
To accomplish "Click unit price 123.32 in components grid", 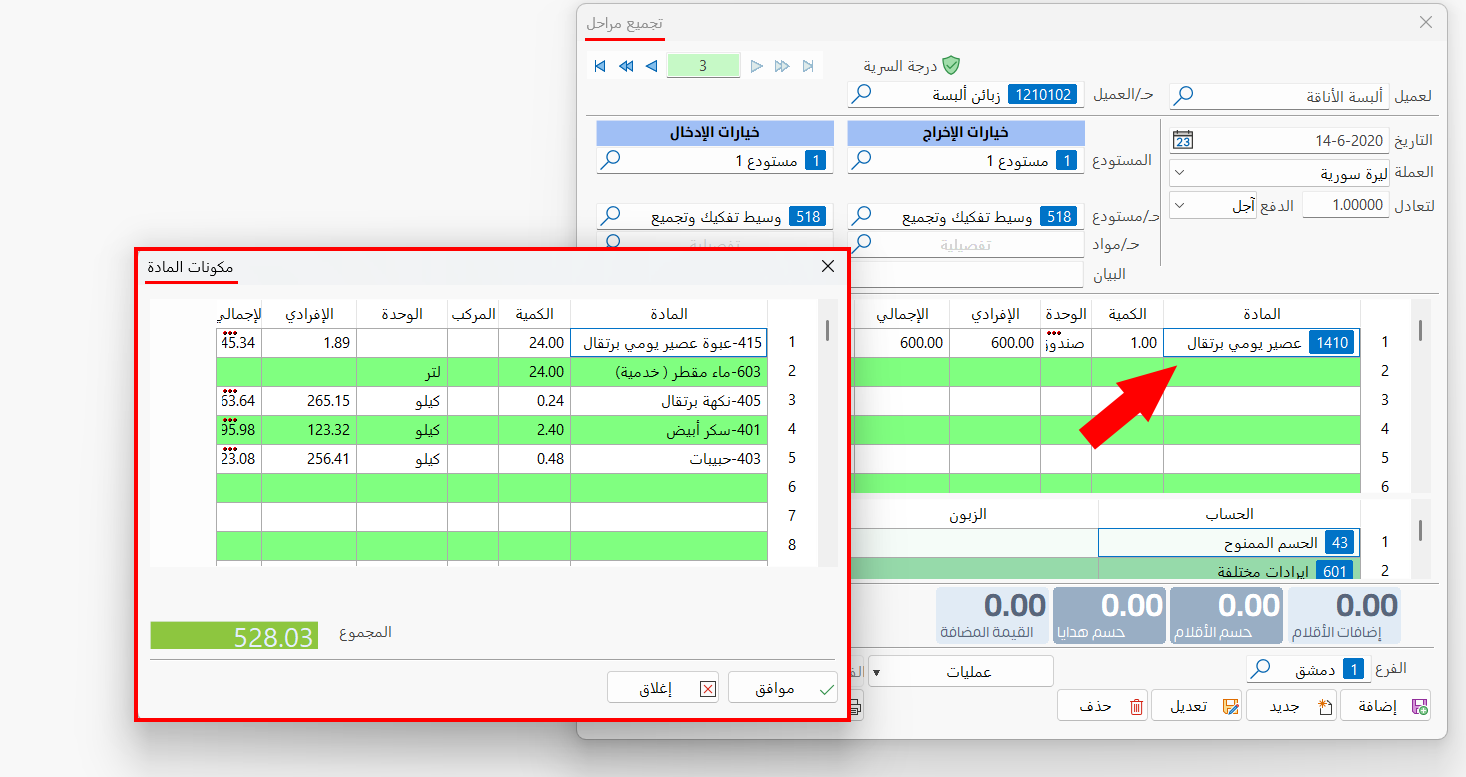I will coord(309,430).
